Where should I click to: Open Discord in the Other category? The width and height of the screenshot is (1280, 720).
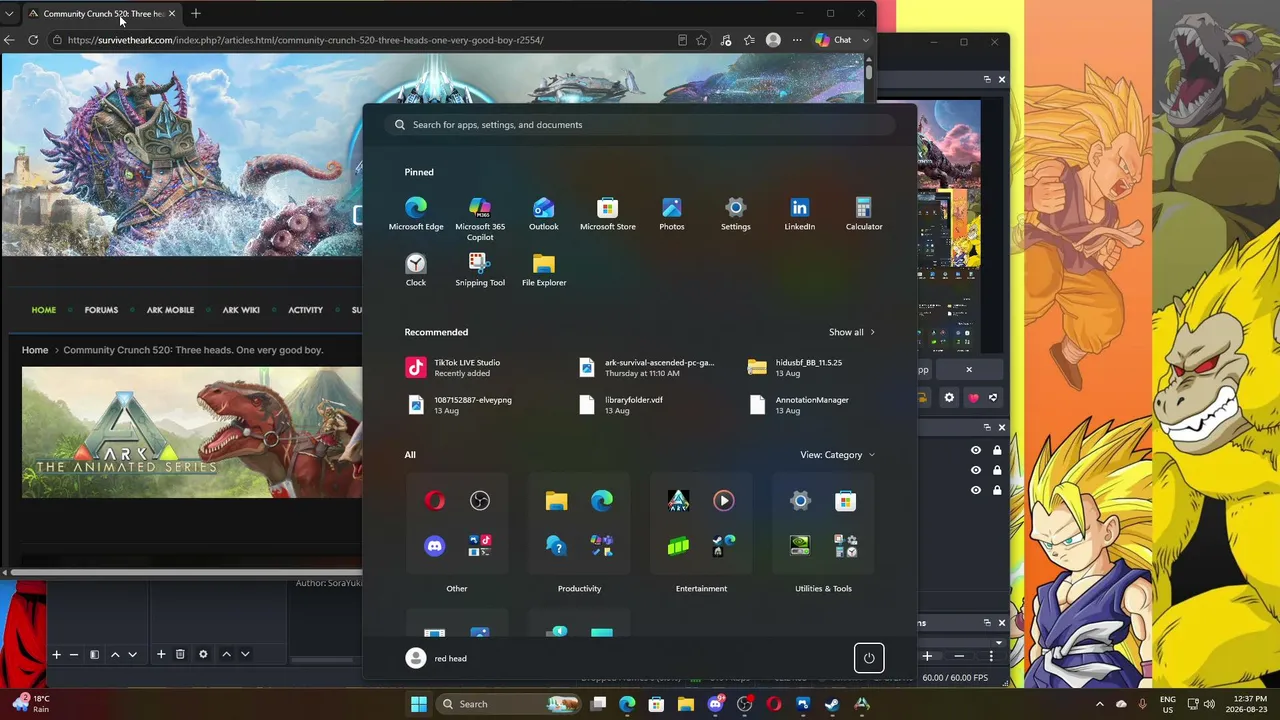(435, 546)
